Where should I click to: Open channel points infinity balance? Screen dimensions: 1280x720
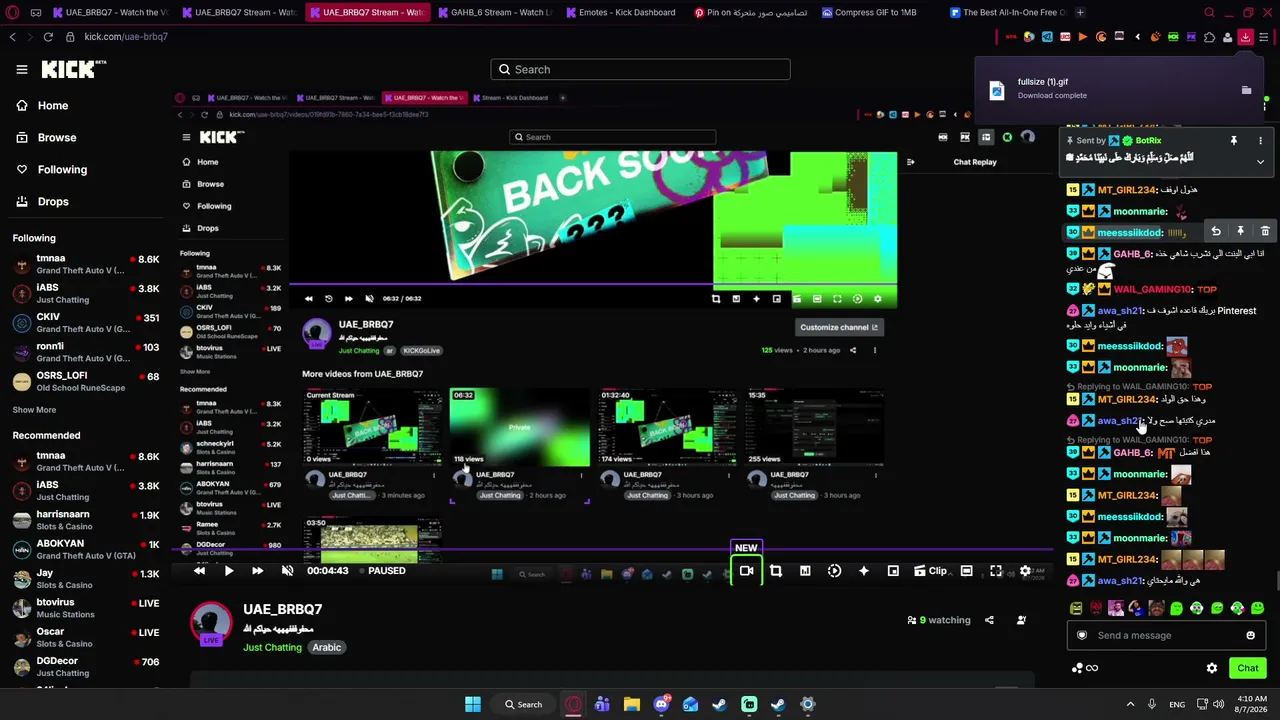click(1085, 668)
